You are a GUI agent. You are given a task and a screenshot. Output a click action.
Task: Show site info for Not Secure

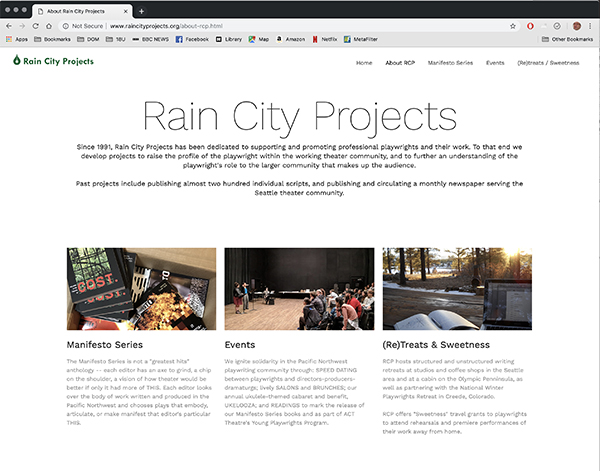click(81, 24)
